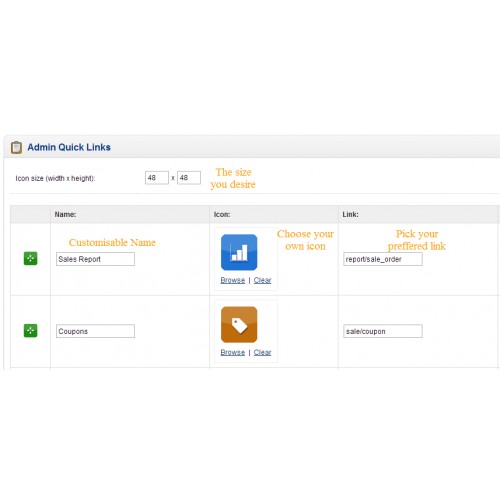Click the blue Sales Report chart icon
The height and width of the screenshot is (500, 500).
coord(239,252)
